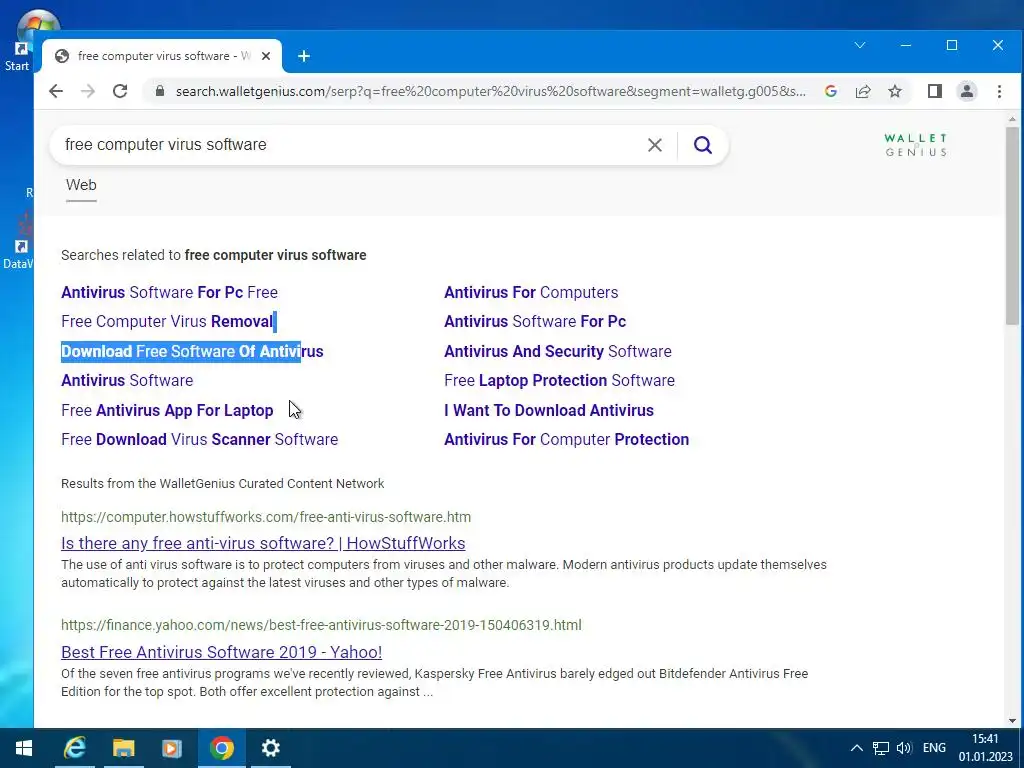Click Results from WalletGenius Curated Content text
Screen dimensions: 1024x768
[222, 484]
